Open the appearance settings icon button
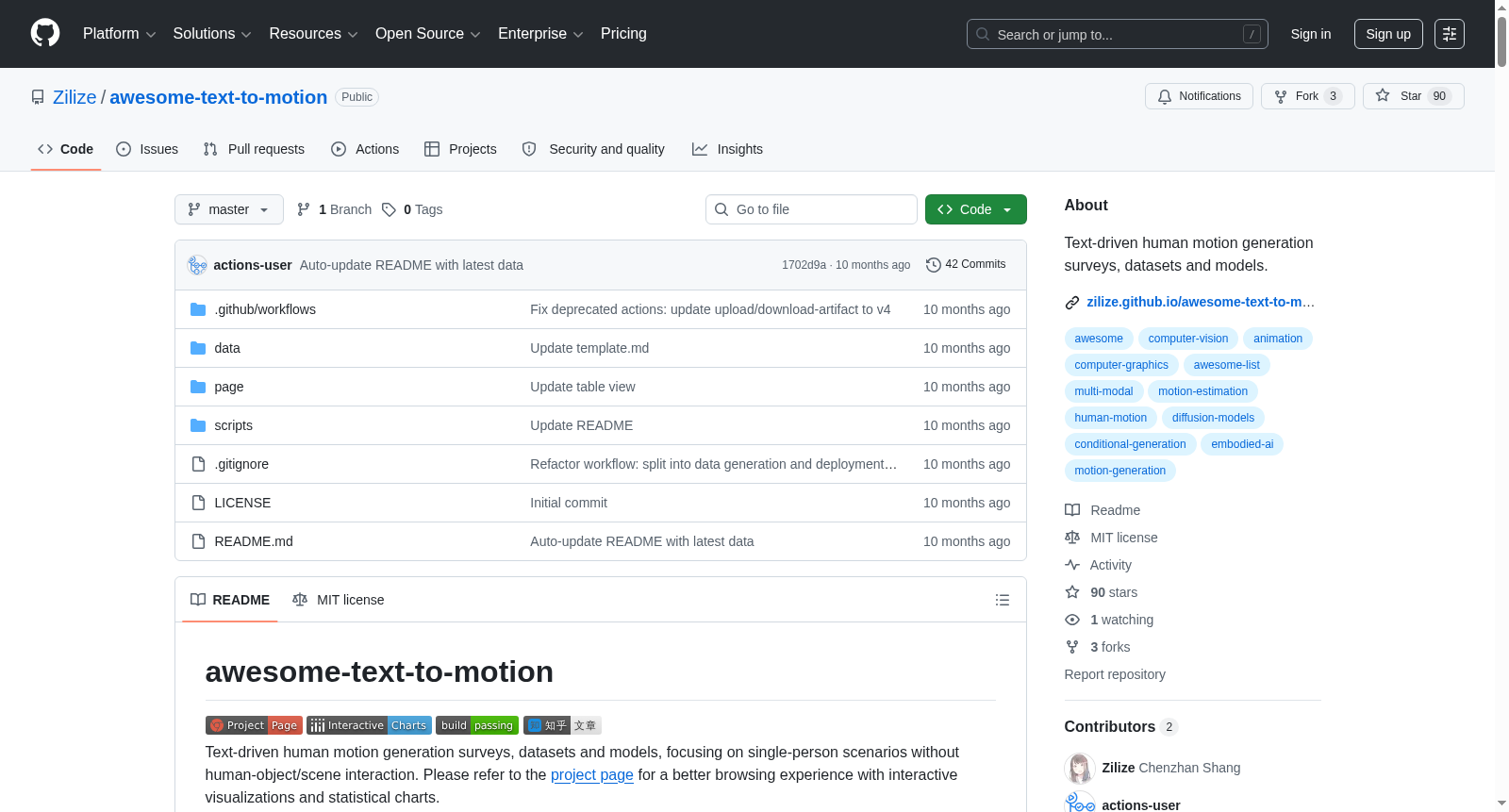The image size is (1509, 812). pyautogui.click(x=1450, y=34)
